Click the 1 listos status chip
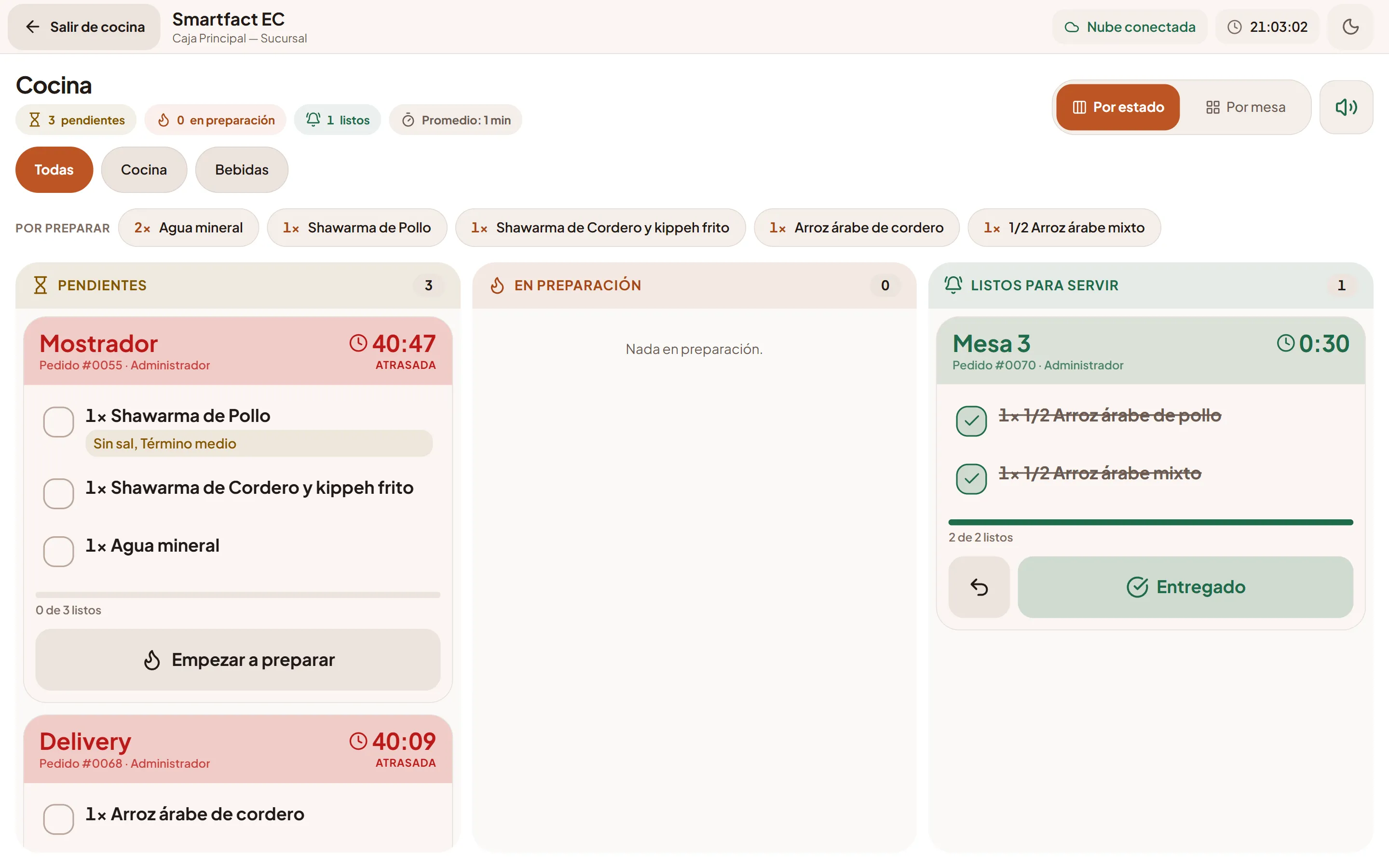 coord(338,120)
